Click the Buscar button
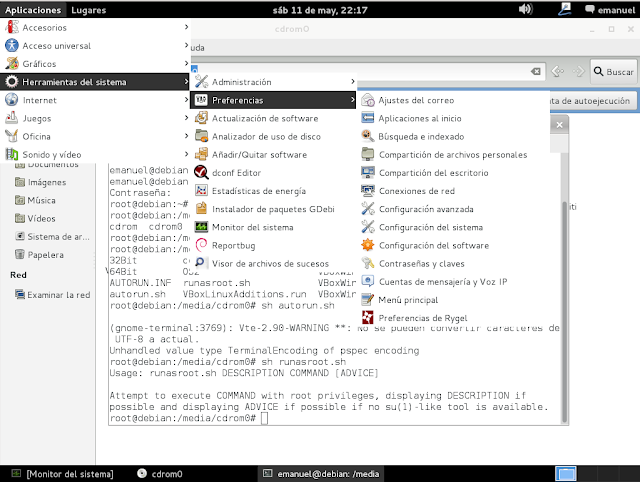Image resolution: width=640 pixels, height=482 pixels. (x=613, y=71)
